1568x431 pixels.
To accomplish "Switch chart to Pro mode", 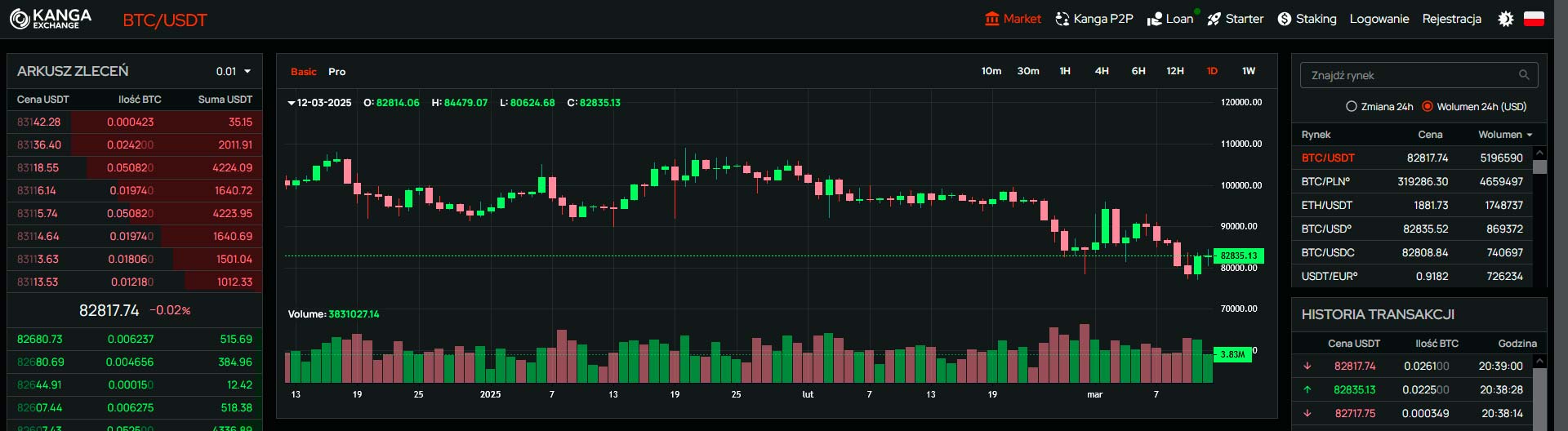I will click(336, 72).
